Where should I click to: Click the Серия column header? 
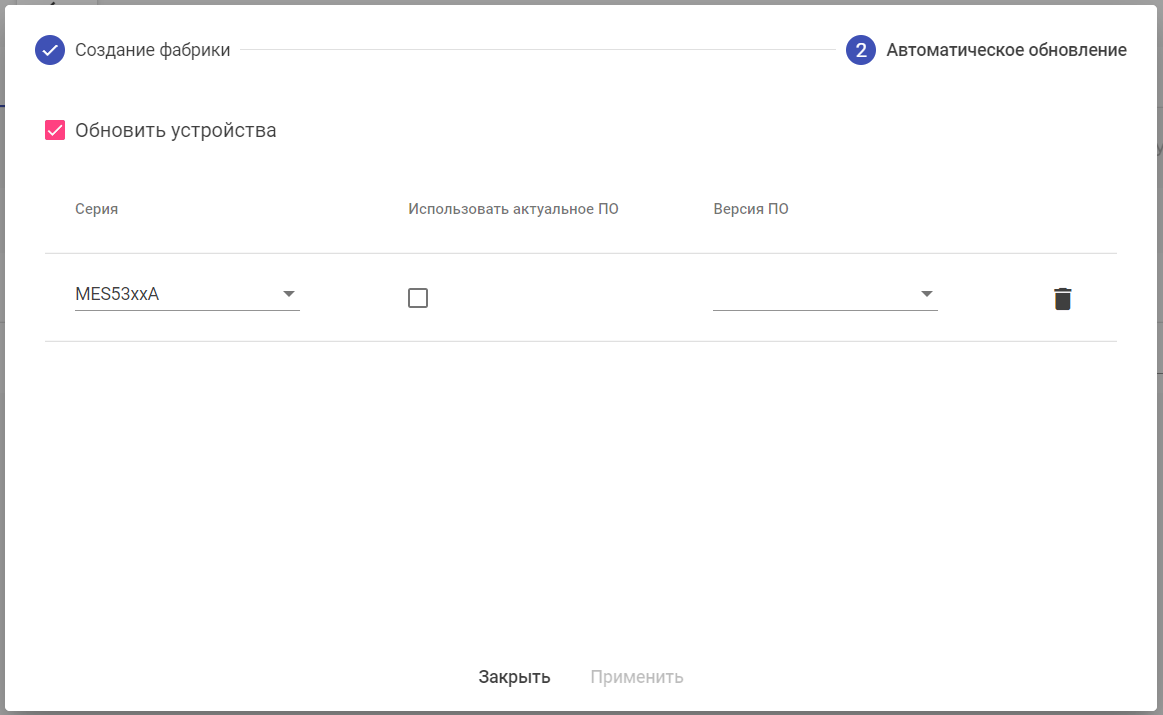[x=97, y=209]
